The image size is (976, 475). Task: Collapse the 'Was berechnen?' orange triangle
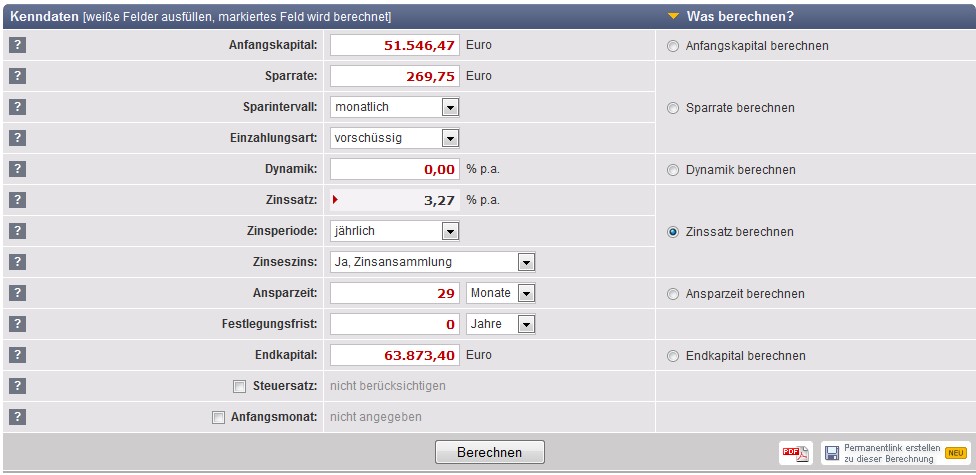[x=672, y=16]
